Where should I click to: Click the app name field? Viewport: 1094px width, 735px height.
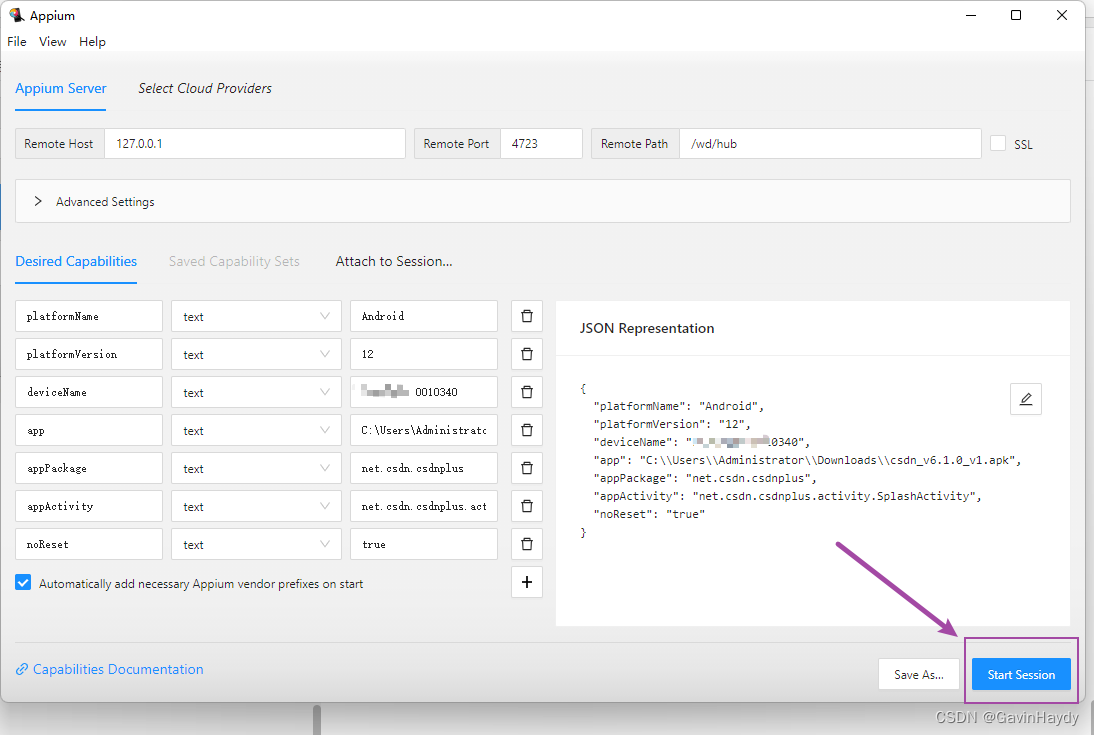click(x=89, y=430)
